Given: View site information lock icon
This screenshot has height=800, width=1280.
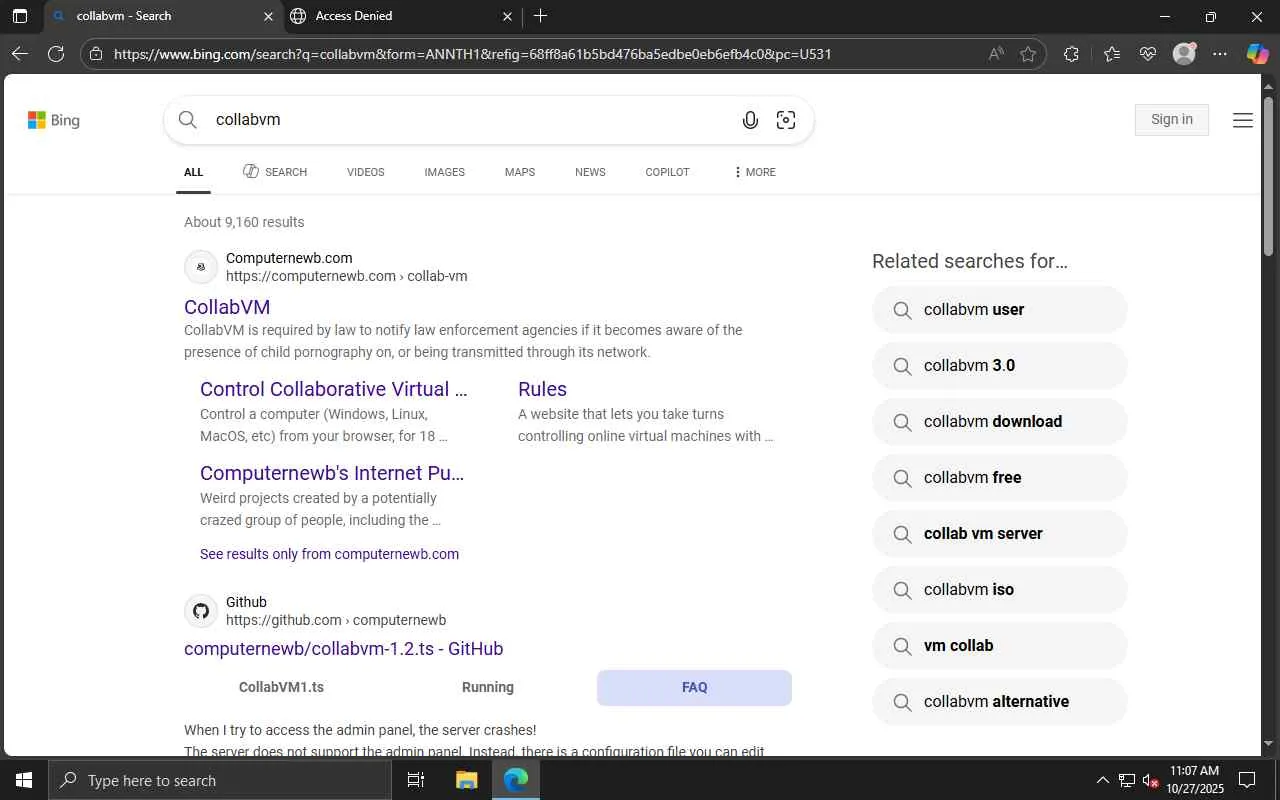Looking at the screenshot, I should pos(94,54).
